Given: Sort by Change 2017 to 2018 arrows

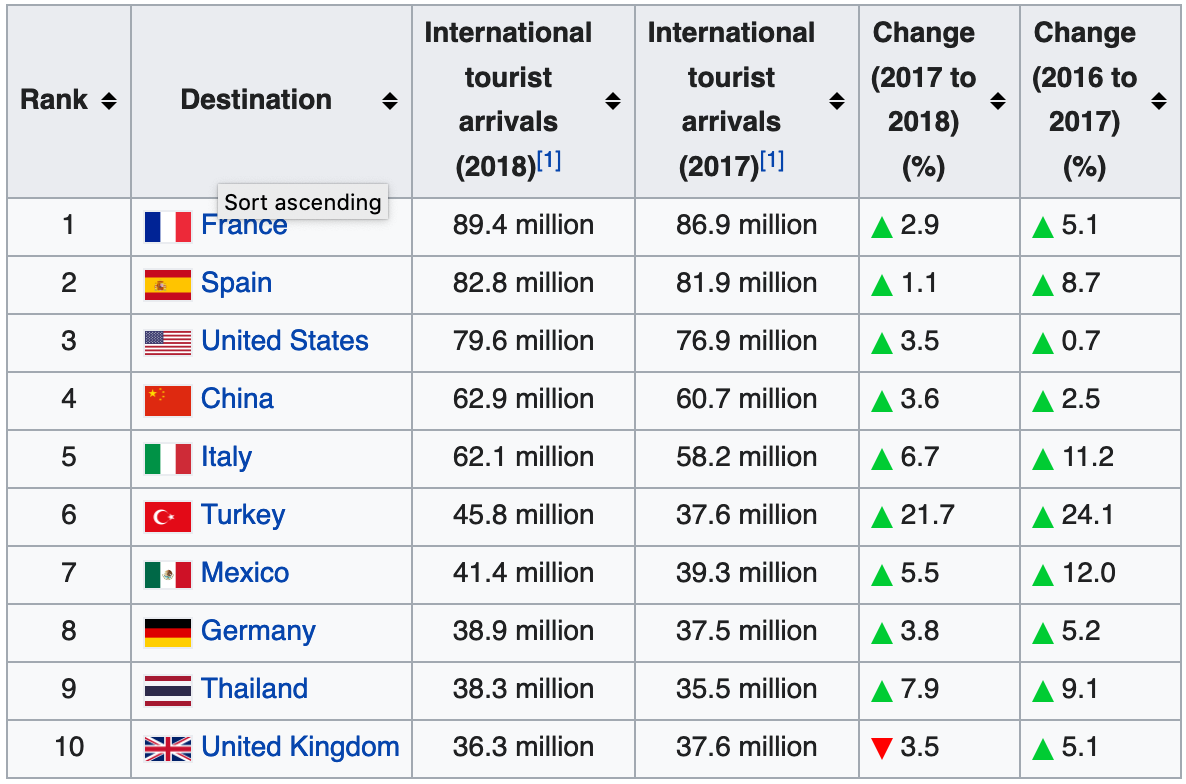Looking at the screenshot, I should [x=997, y=101].
